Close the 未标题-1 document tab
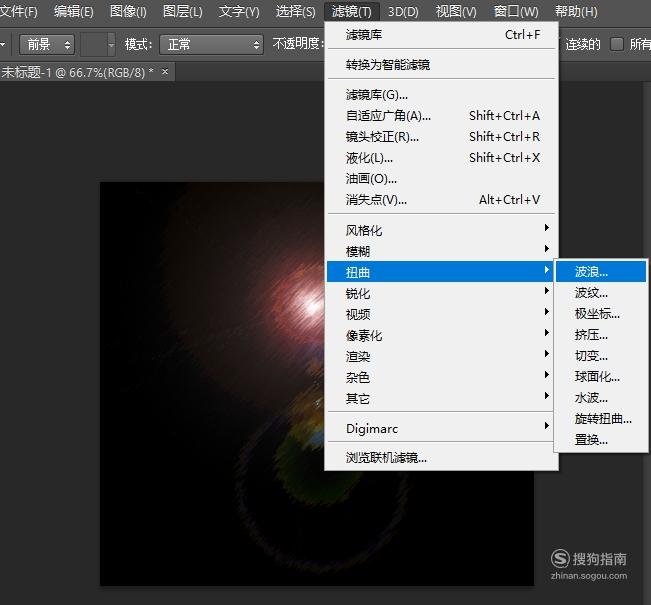The height and width of the screenshot is (605, 651). click(165, 71)
